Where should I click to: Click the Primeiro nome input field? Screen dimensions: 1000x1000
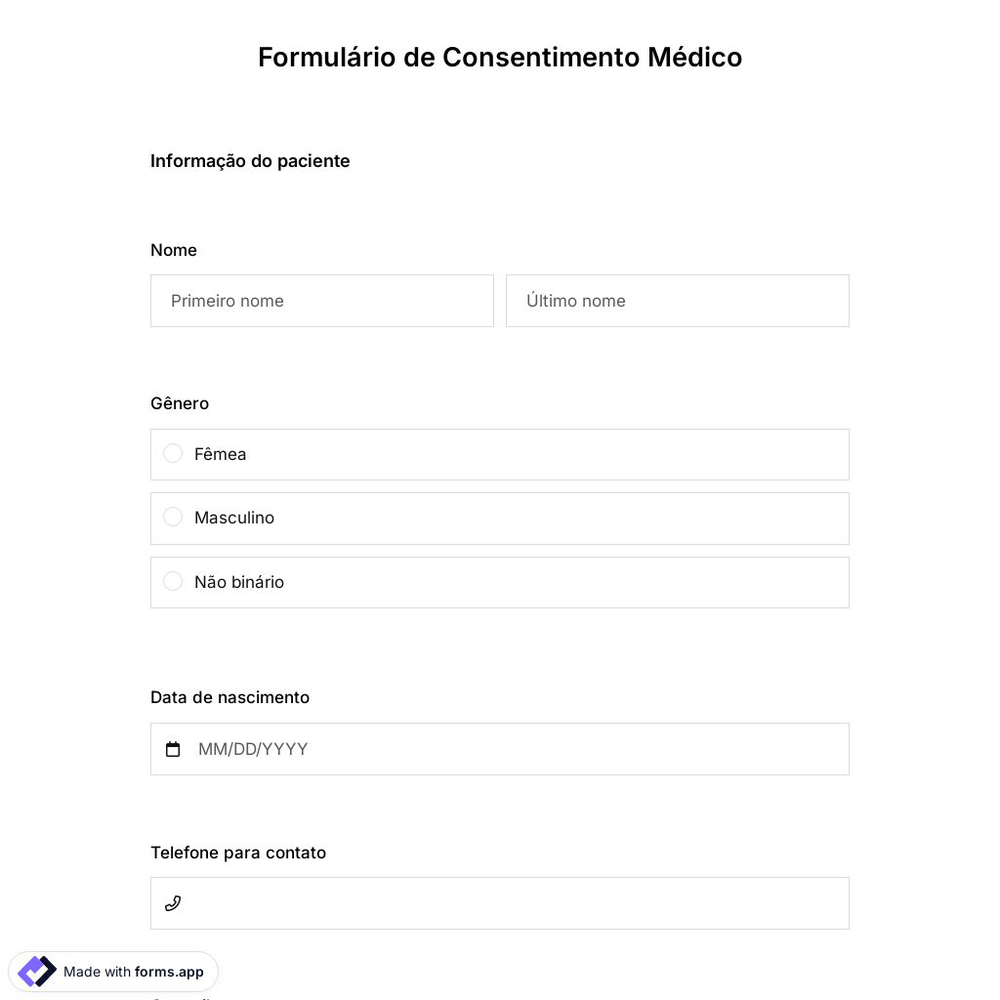322,300
